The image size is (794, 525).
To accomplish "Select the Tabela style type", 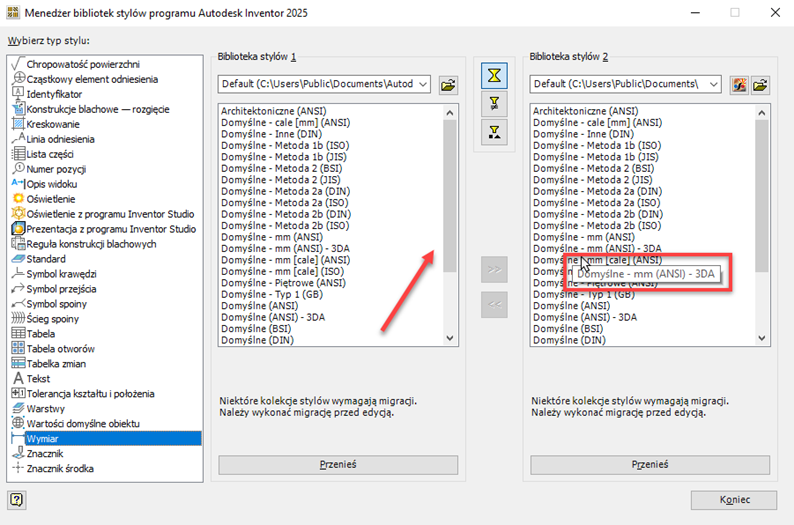I will (41, 334).
